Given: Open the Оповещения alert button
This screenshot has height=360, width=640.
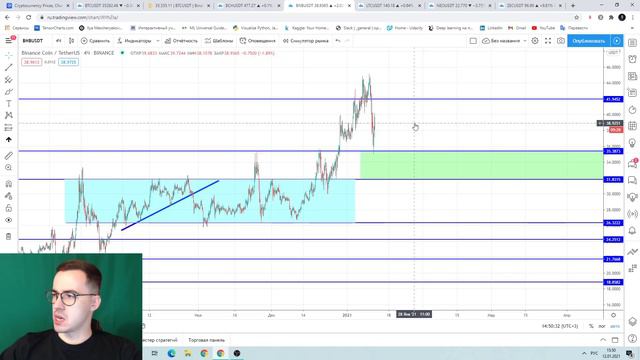Looking at the screenshot, I should click(x=258, y=41).
